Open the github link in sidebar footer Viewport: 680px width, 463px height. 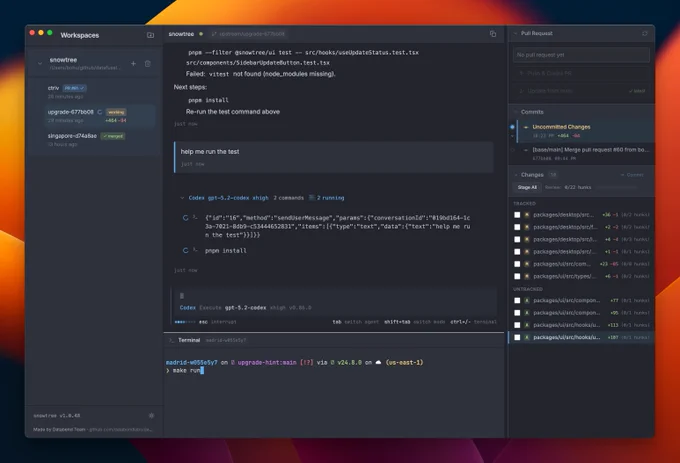(121, 430)
